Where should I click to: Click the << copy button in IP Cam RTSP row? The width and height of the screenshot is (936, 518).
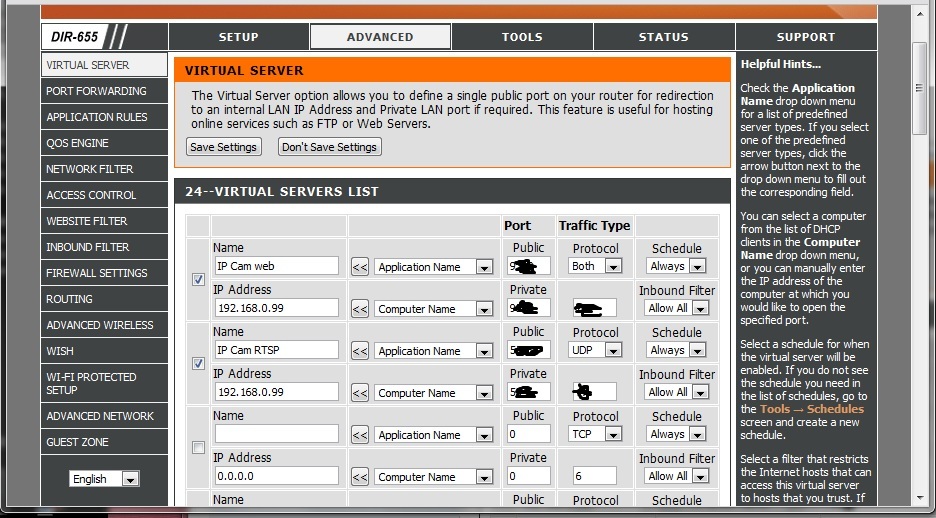[x=359, y=351]
